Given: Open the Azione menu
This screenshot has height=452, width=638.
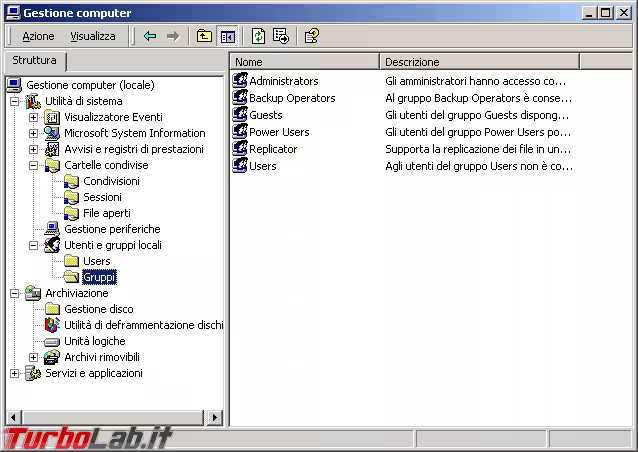Looking at the screenshot, I should point(39,36).
